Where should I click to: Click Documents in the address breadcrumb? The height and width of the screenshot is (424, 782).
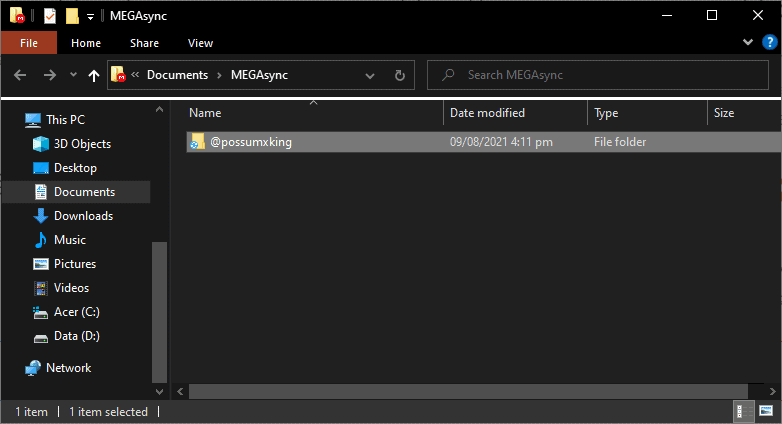point(177,75)
